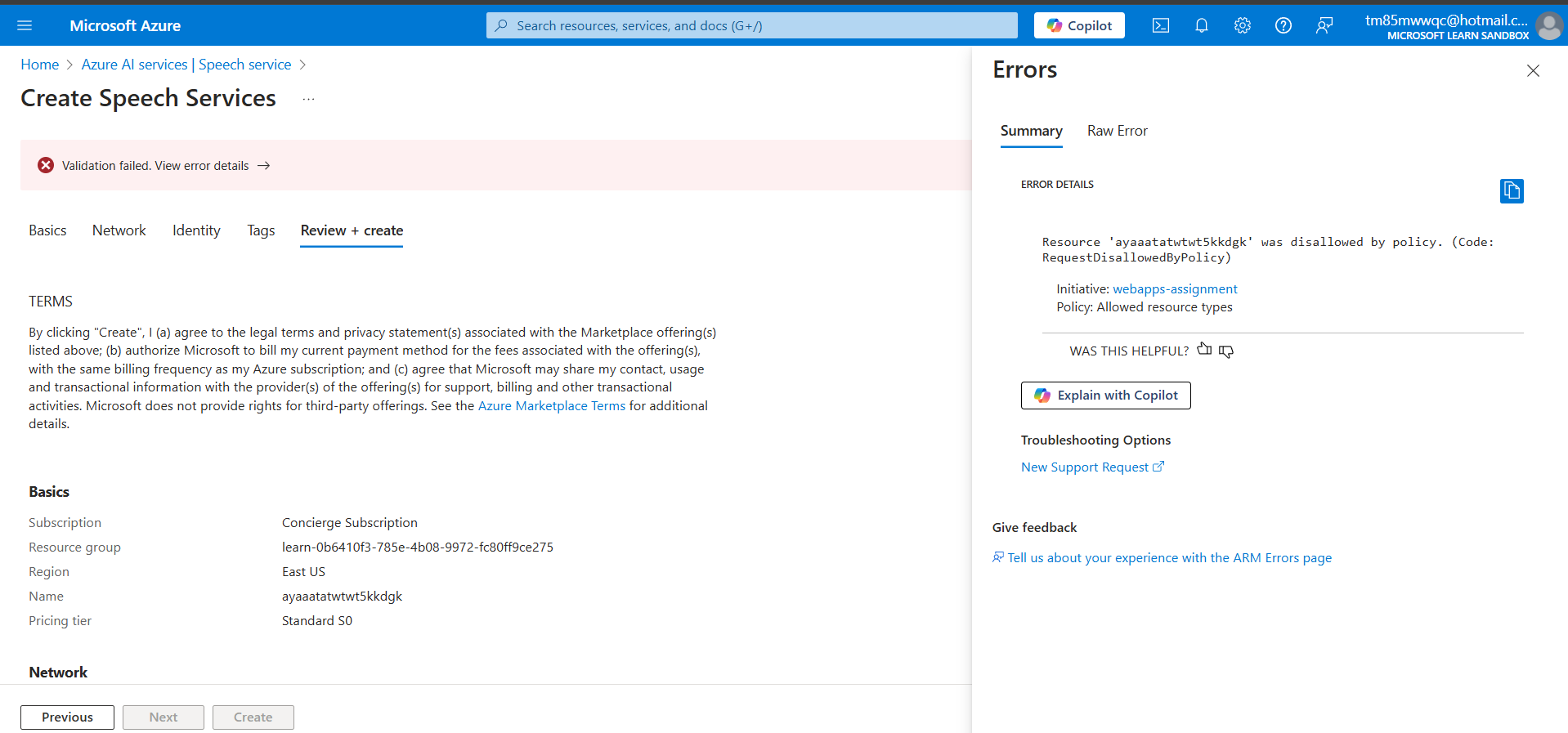Switch to the Tags tab
This screenshot has height=733, width=1568.
[x=261, y=230]
